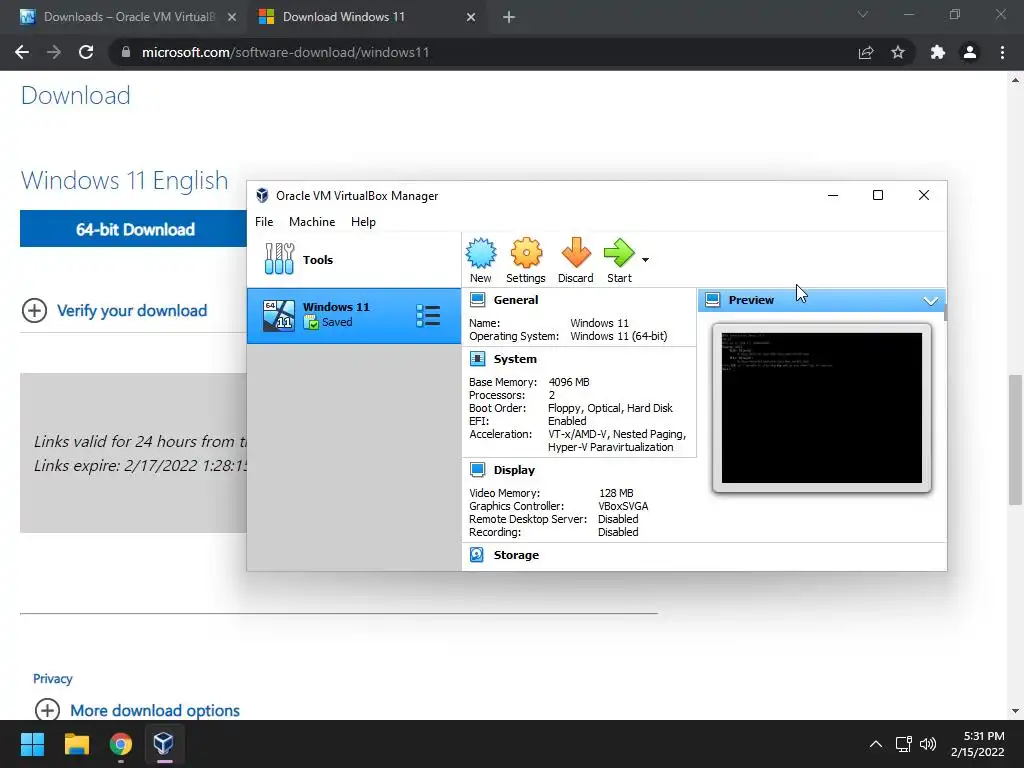This screenshot has width=1024, height=768.
Task: Click the page scroll up arrow
Action: 1015,80
